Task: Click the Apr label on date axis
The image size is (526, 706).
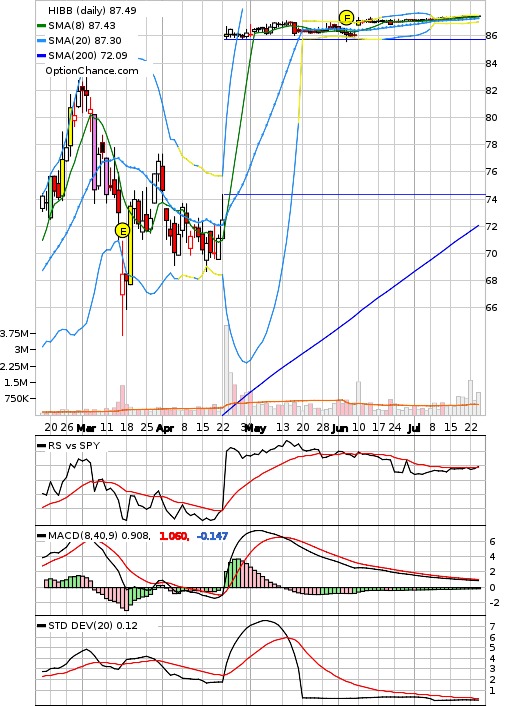Action: (165, 428)
